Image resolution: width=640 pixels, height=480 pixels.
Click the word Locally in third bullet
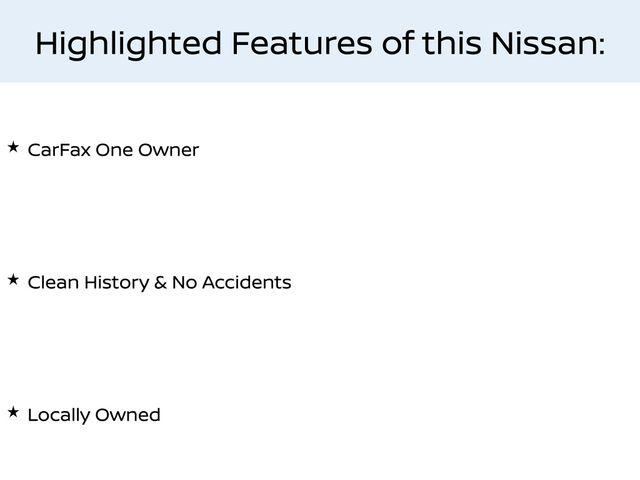(59, 416)
